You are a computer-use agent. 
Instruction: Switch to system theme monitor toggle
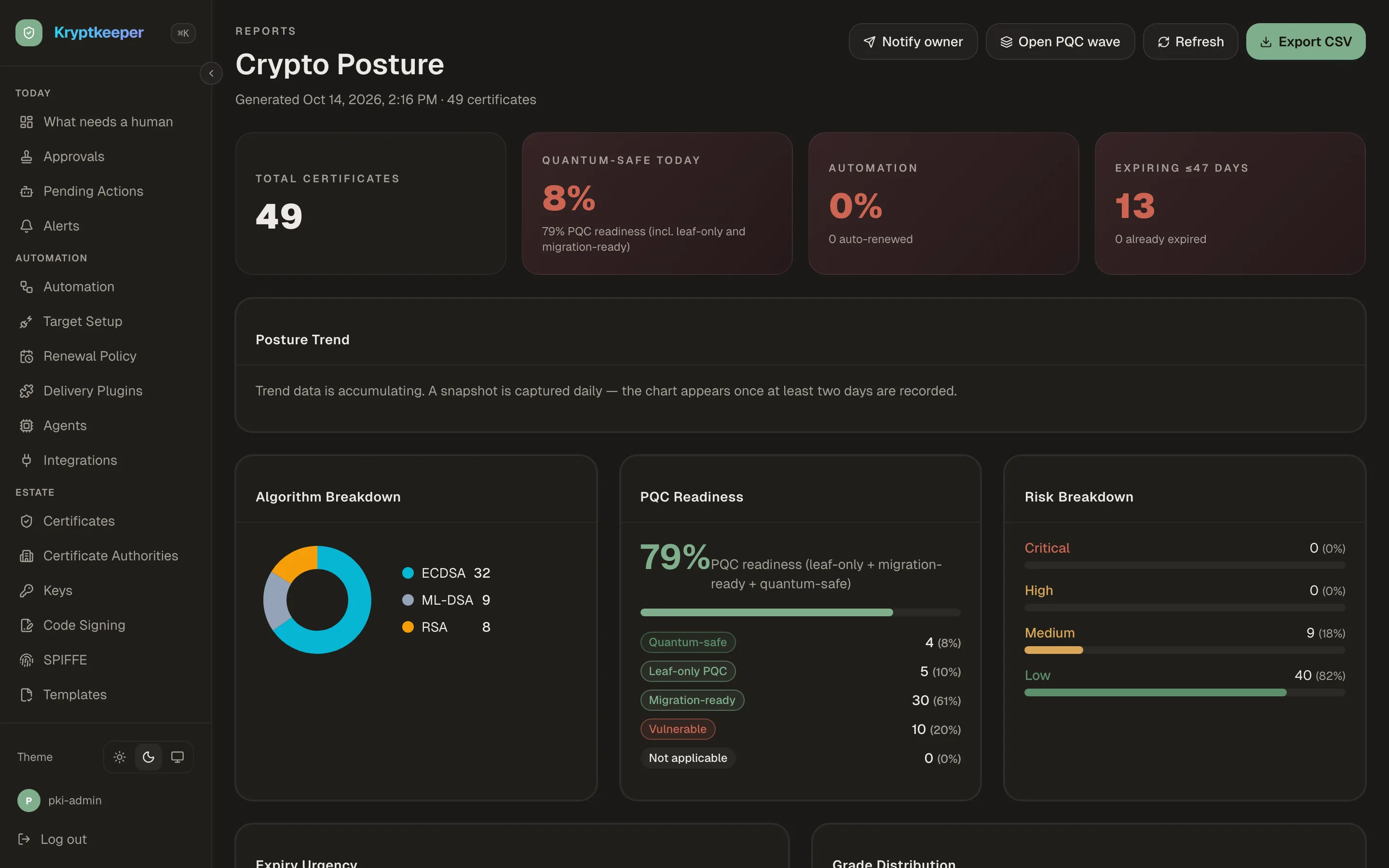(x=177, y=757)
